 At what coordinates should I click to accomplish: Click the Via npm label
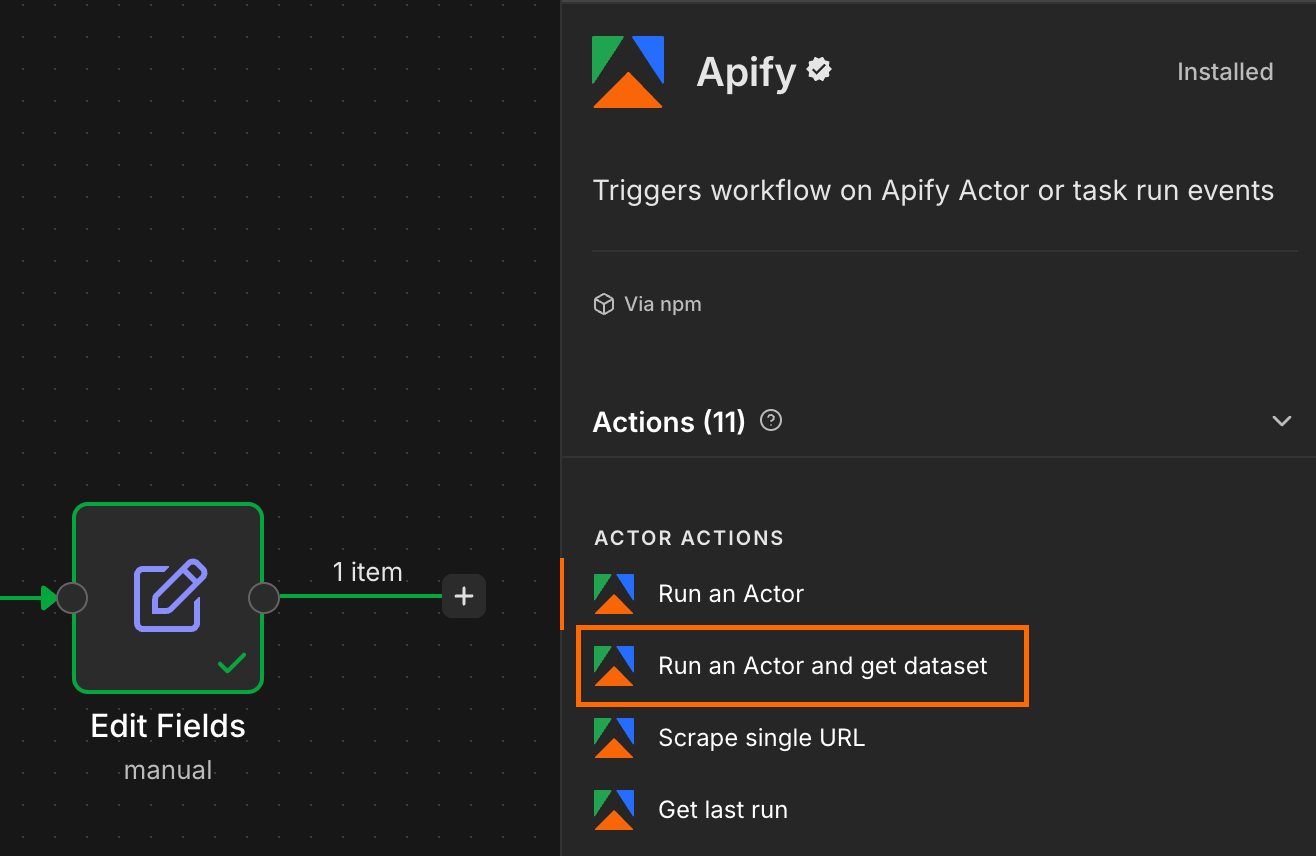(663, 304)
